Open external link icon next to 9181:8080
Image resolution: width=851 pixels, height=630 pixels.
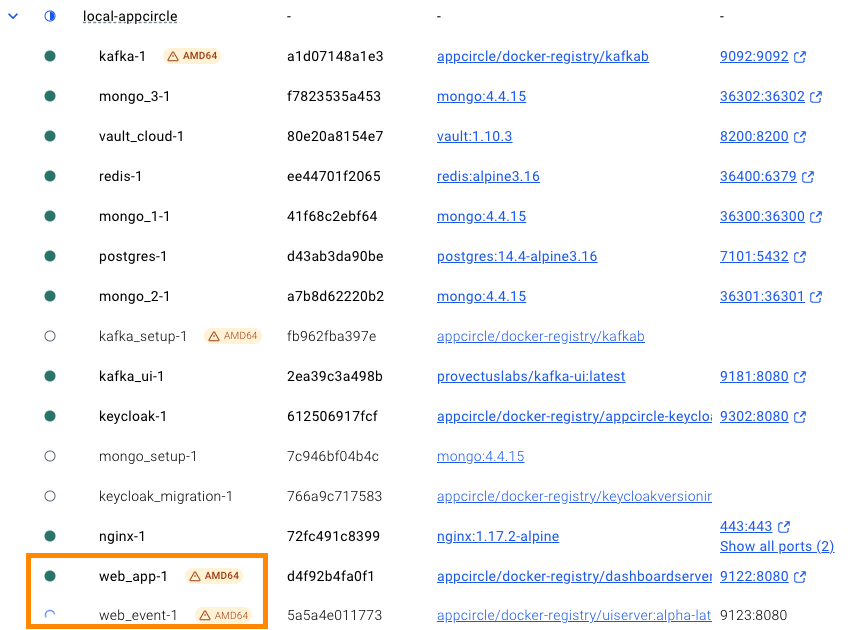800,377
